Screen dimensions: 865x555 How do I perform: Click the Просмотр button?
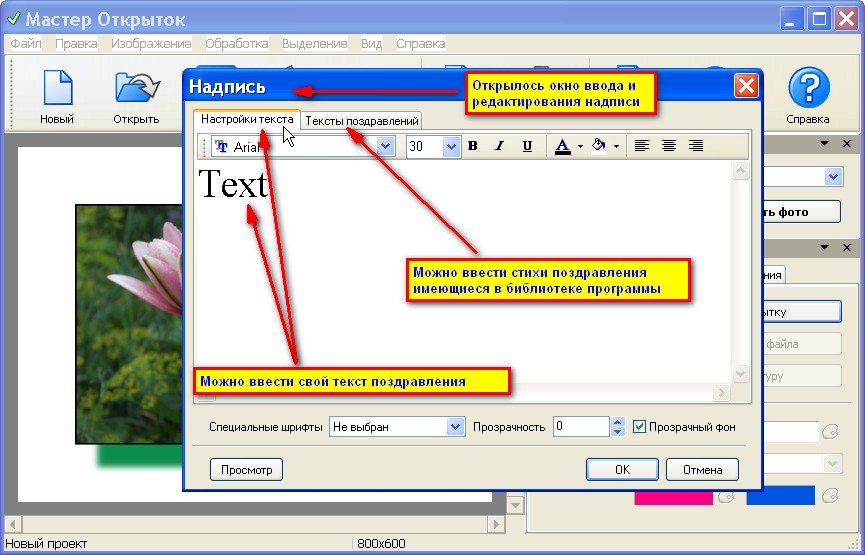(x=247, y=470)
